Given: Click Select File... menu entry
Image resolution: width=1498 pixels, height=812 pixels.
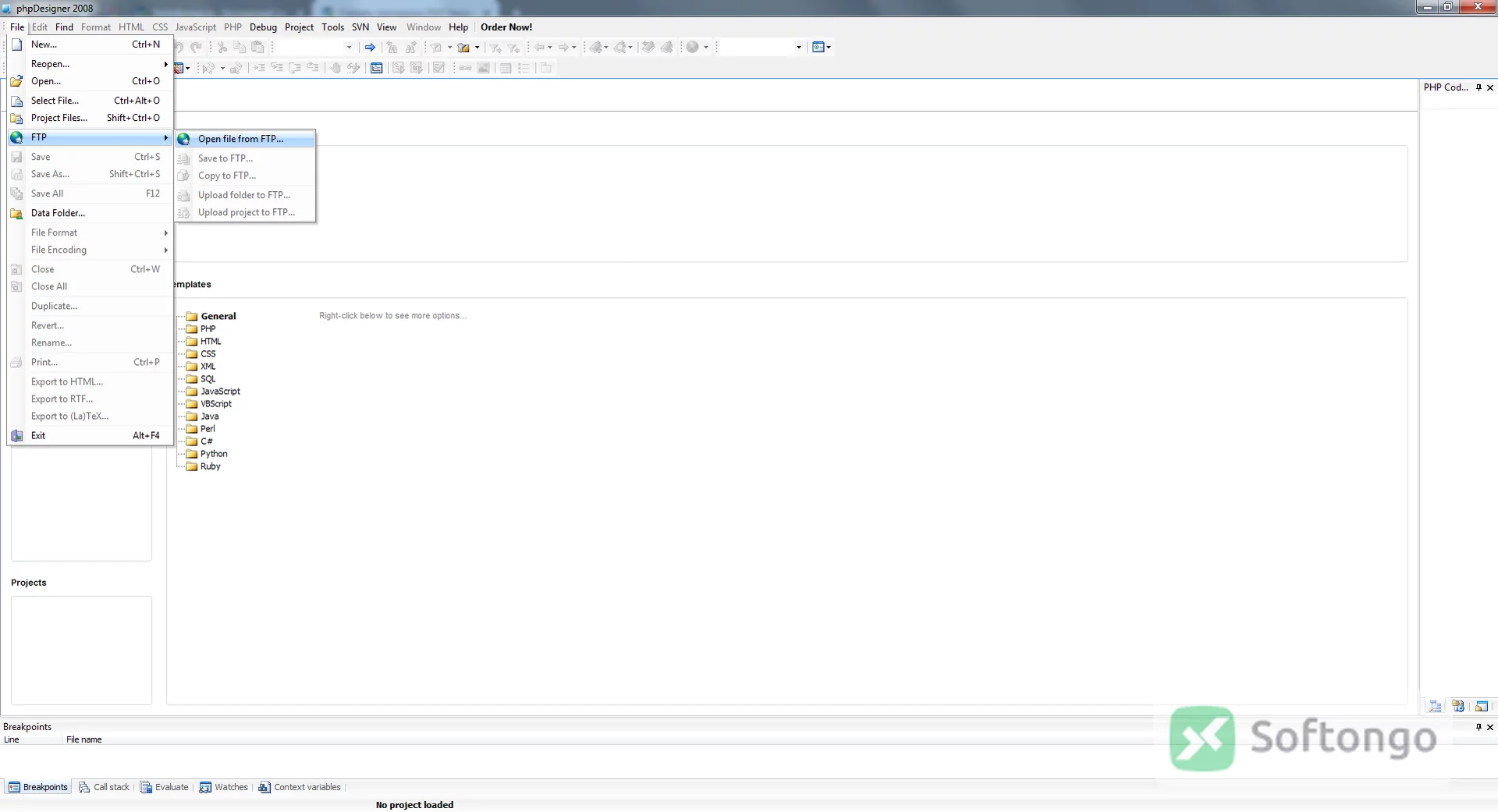Looking at the screenshot, I should (90, 101).
